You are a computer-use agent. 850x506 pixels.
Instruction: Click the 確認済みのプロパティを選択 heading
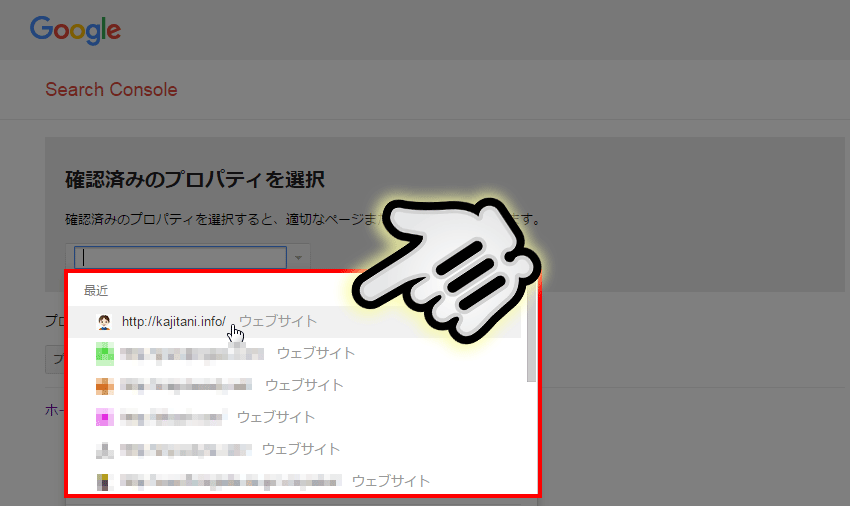195,180
